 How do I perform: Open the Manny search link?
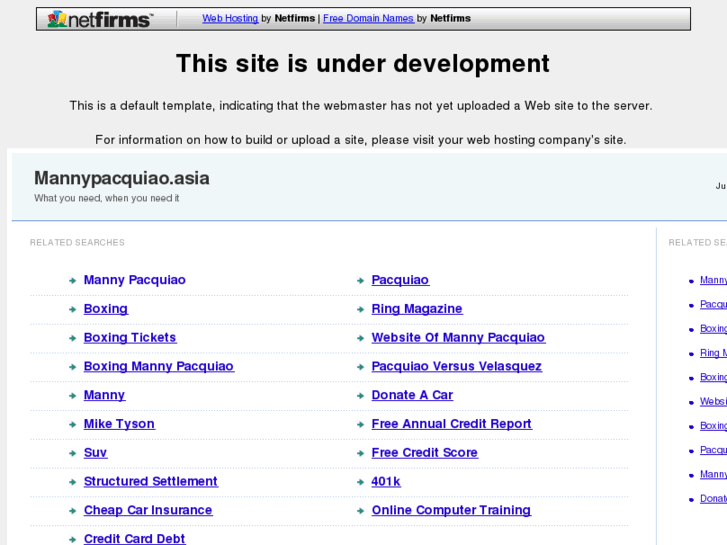(x=104, y=395)
